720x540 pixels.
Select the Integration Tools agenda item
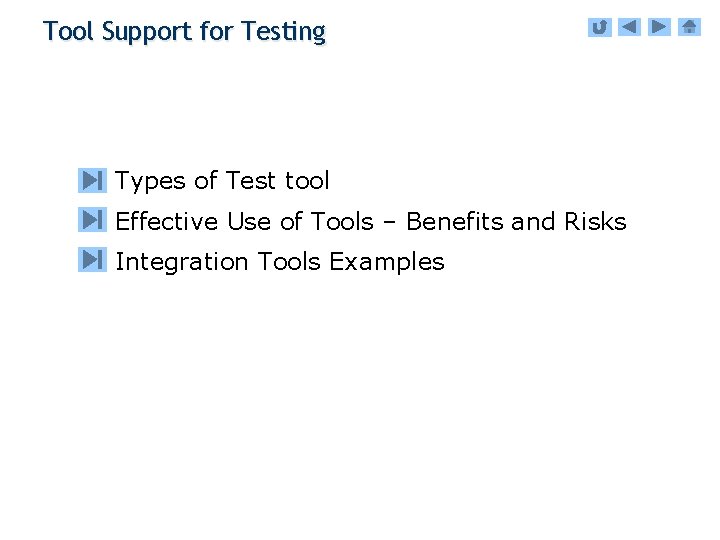tap(280, 262)
